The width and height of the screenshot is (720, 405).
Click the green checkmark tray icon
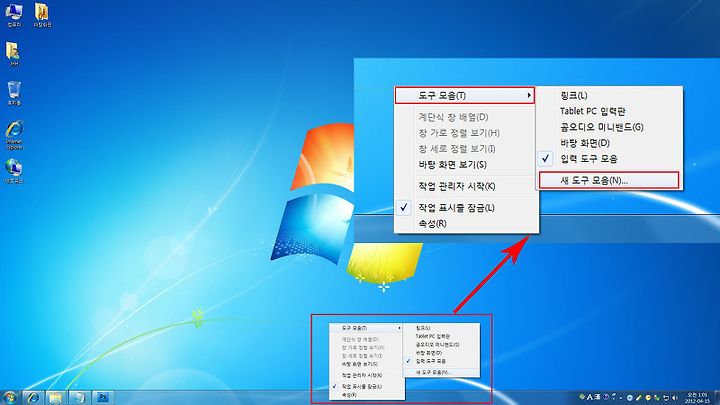[582, 397]
